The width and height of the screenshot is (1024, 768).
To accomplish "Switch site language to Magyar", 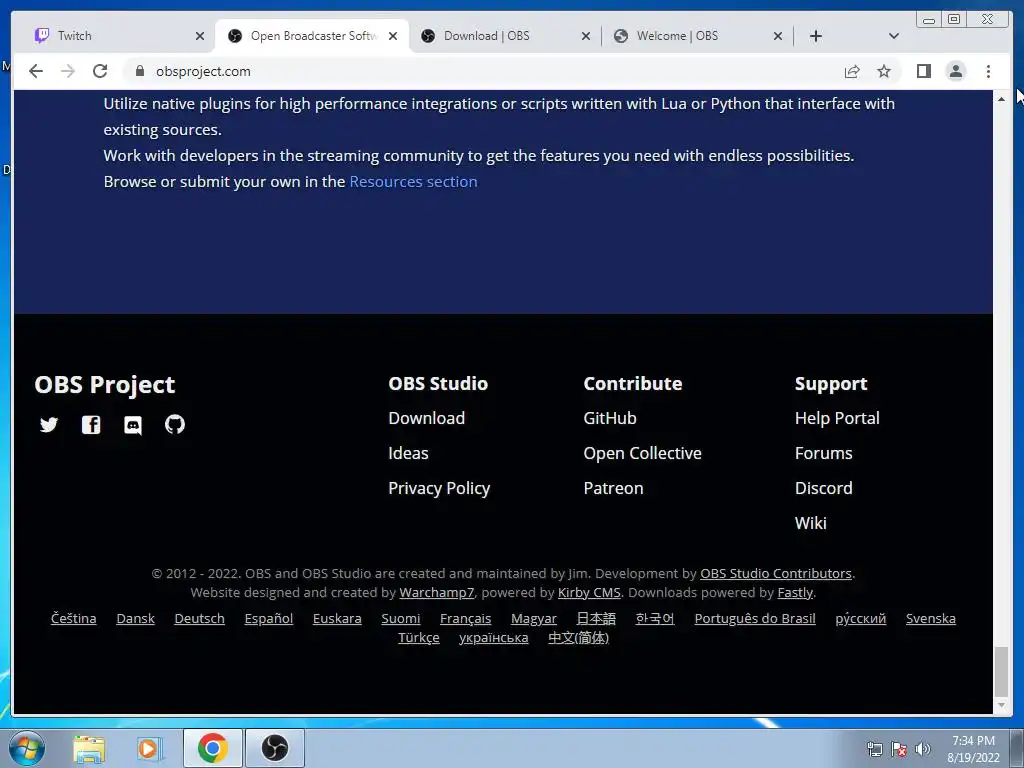I will [534, 618].
